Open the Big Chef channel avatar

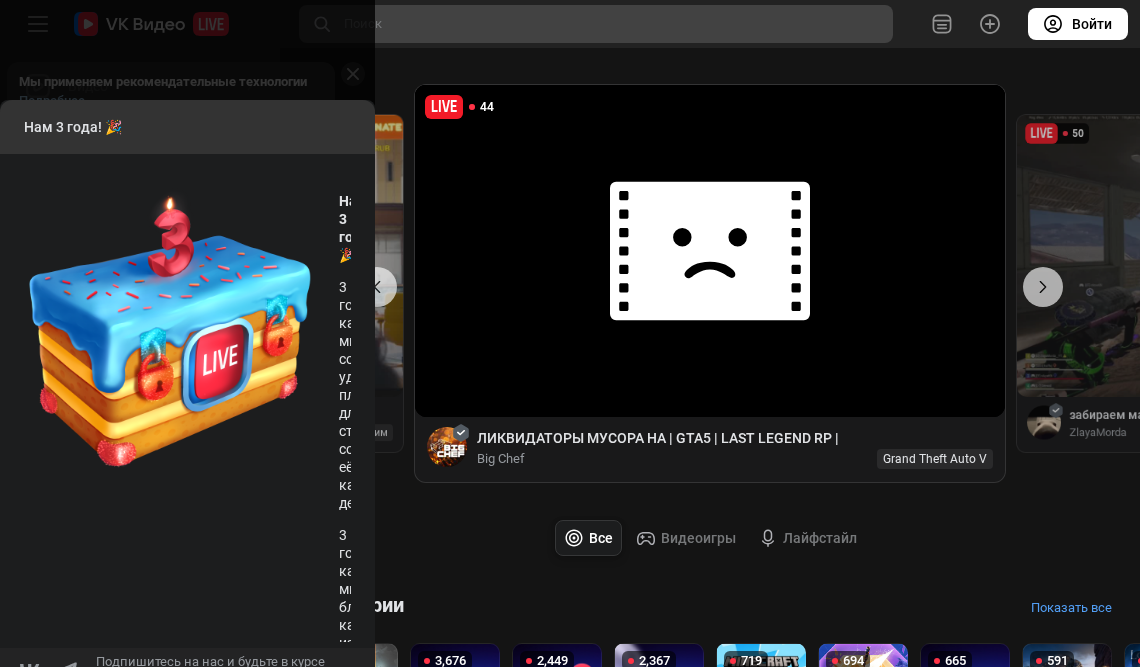446,447
